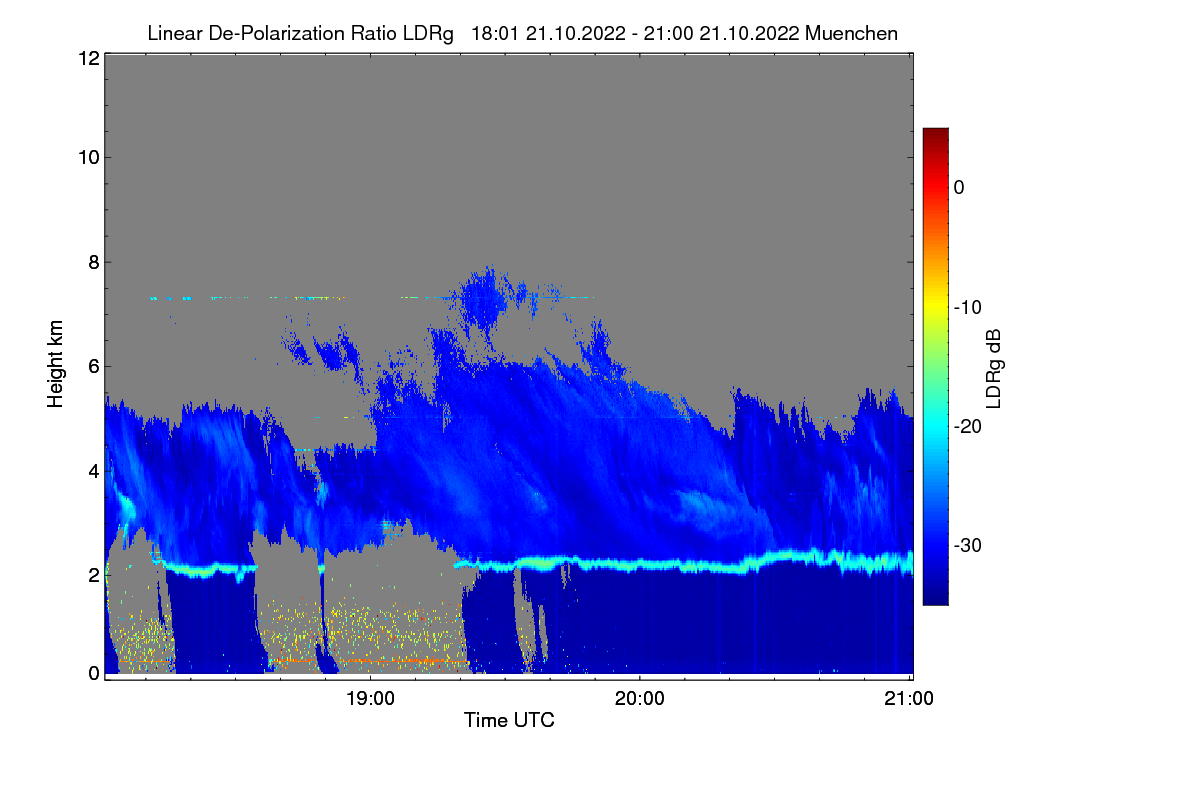Image resolution: width=1200 pixels, height=800 pixels.
Task: Click the cyan band of the colorbar near -20
Action: (935, 424)
